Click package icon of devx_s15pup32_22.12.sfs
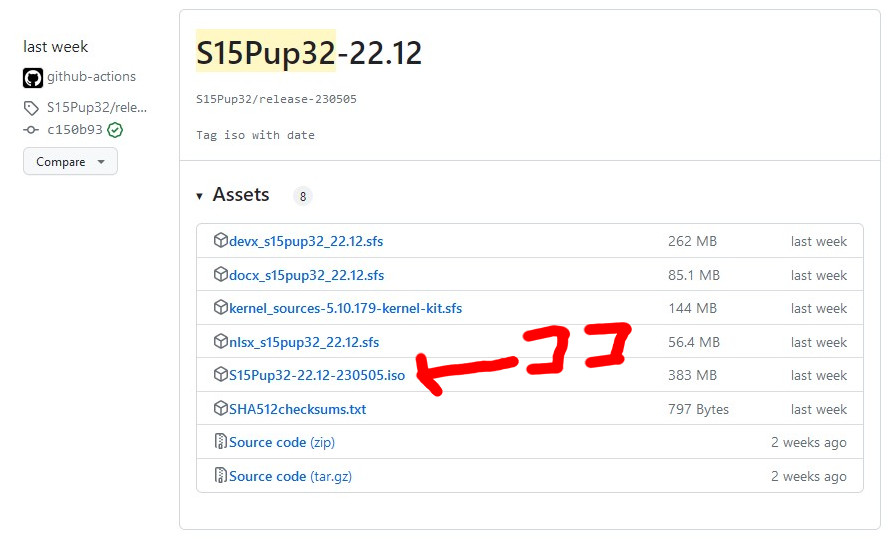 tap(220, 240)
